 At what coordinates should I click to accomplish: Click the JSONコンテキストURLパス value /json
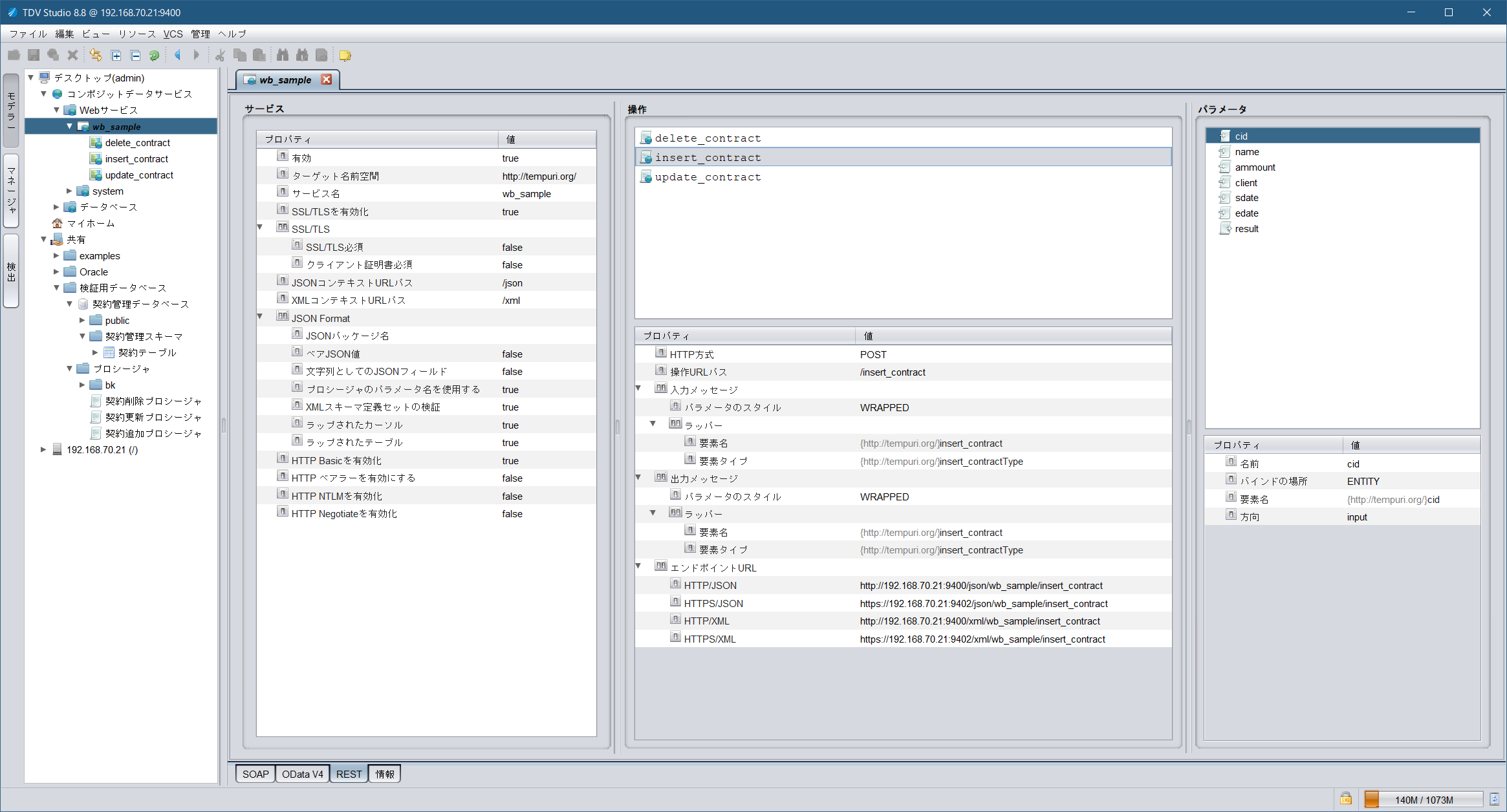click(512, 283)
